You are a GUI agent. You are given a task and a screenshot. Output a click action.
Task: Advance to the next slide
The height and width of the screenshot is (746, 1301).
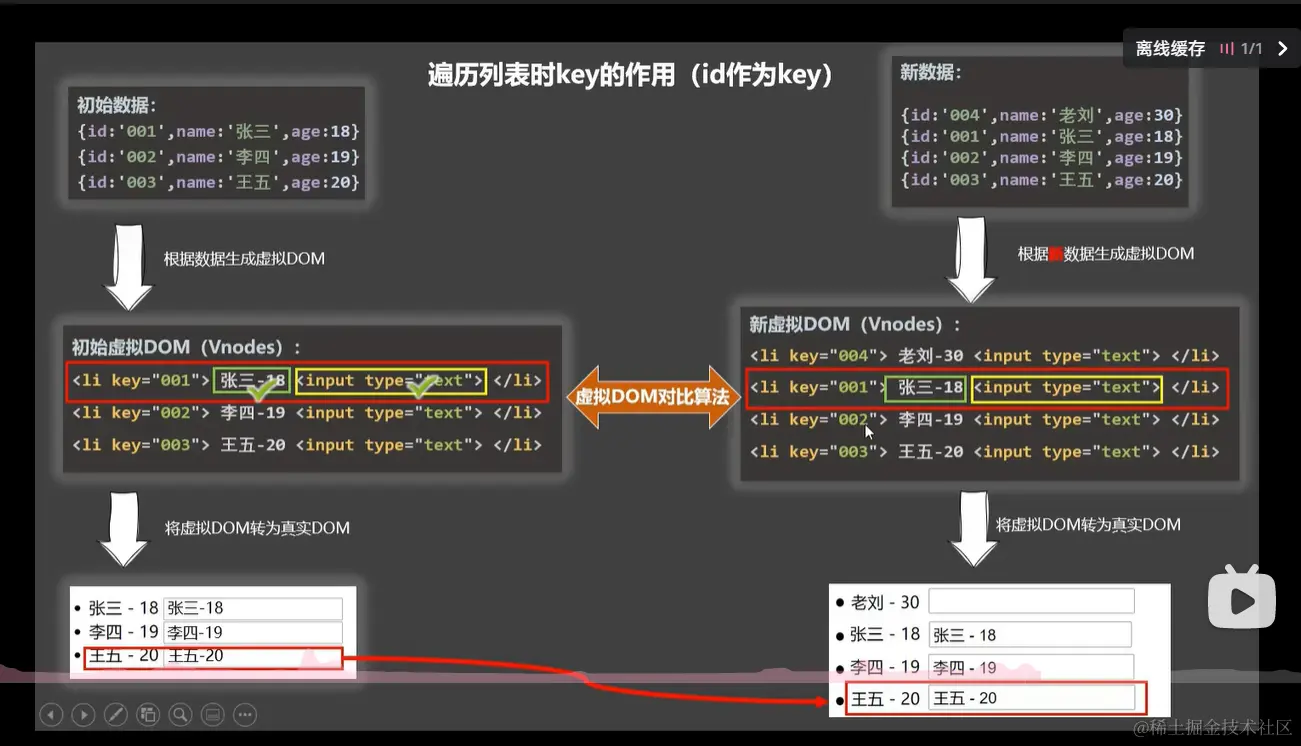(84, 714)
